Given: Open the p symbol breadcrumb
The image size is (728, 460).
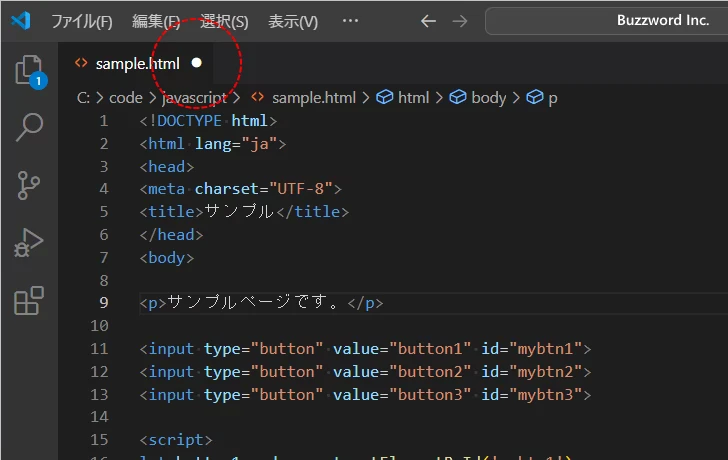Looking at the screenshot, I should (x=541, y=98).
